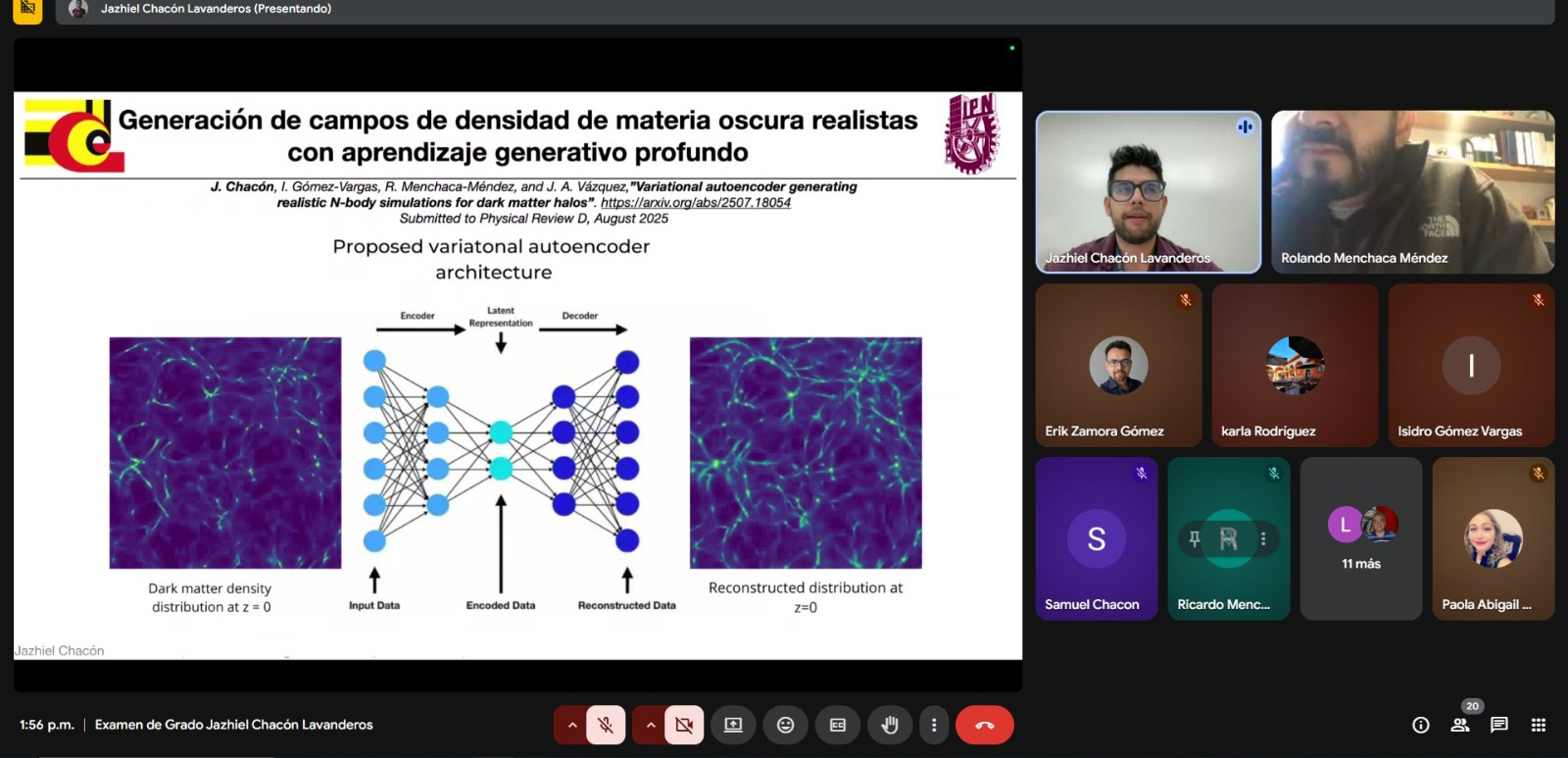Open the activities grid icon
Screen dimensions: 1568x758
click(x=1539, y=726)
